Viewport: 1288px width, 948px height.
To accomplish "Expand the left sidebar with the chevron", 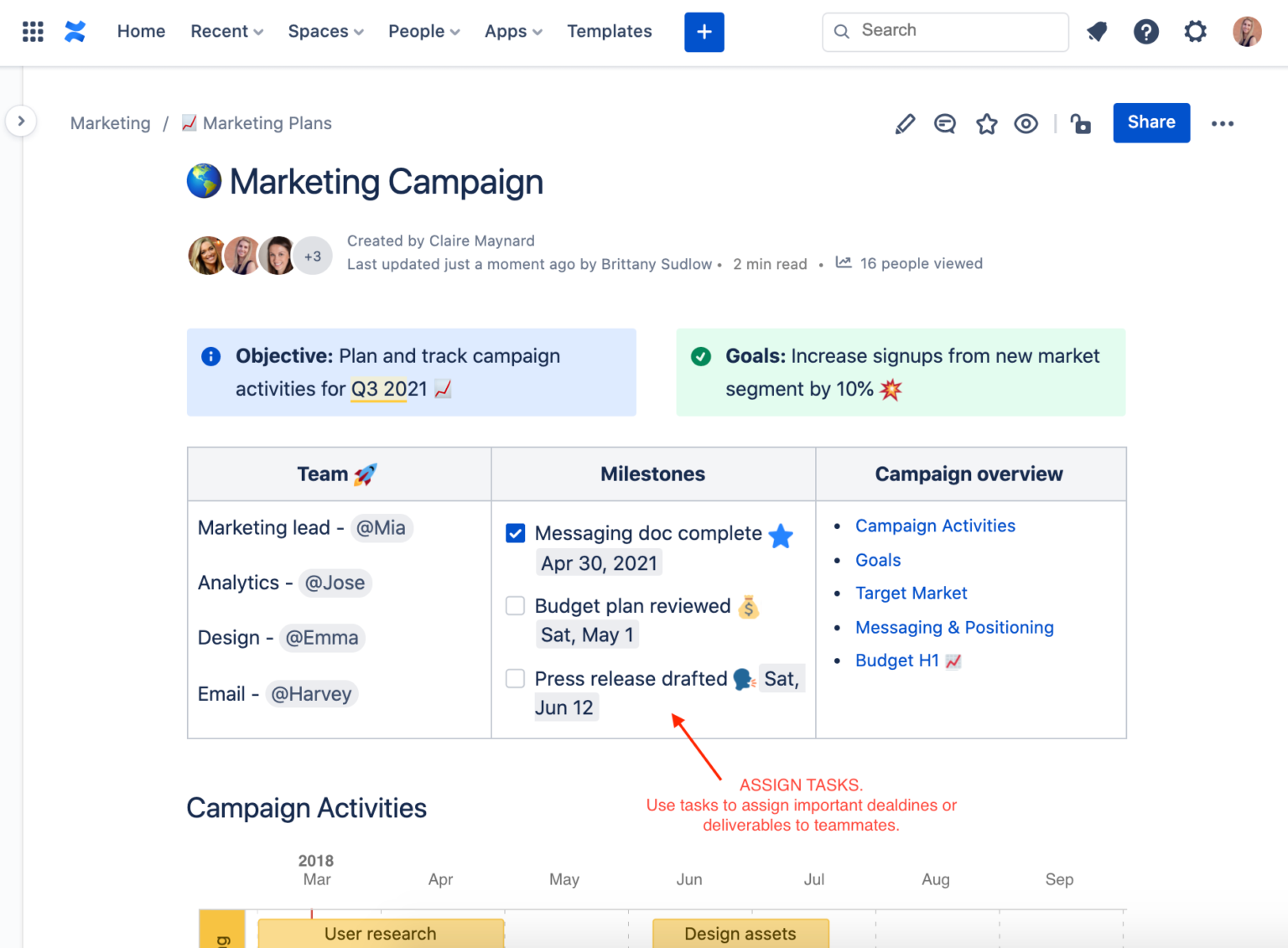I will [x=21, y=121].
